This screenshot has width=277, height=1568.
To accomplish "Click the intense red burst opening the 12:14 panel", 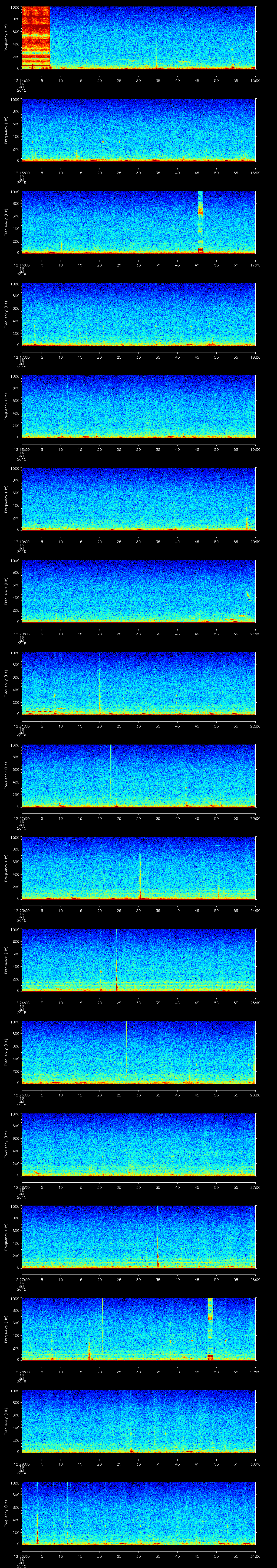I will [35, 38].
